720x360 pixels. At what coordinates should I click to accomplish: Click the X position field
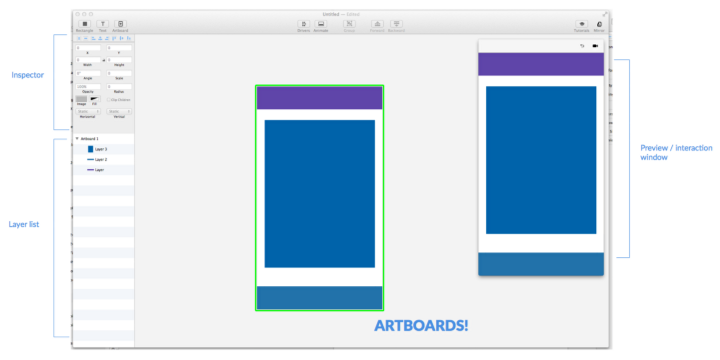pyautogui.click(x=88, y=48)
